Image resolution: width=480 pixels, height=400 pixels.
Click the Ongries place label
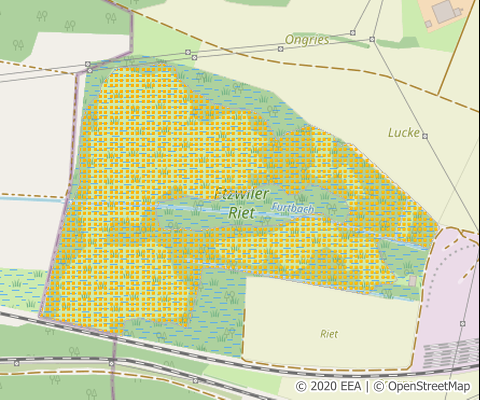coord(307,40)
